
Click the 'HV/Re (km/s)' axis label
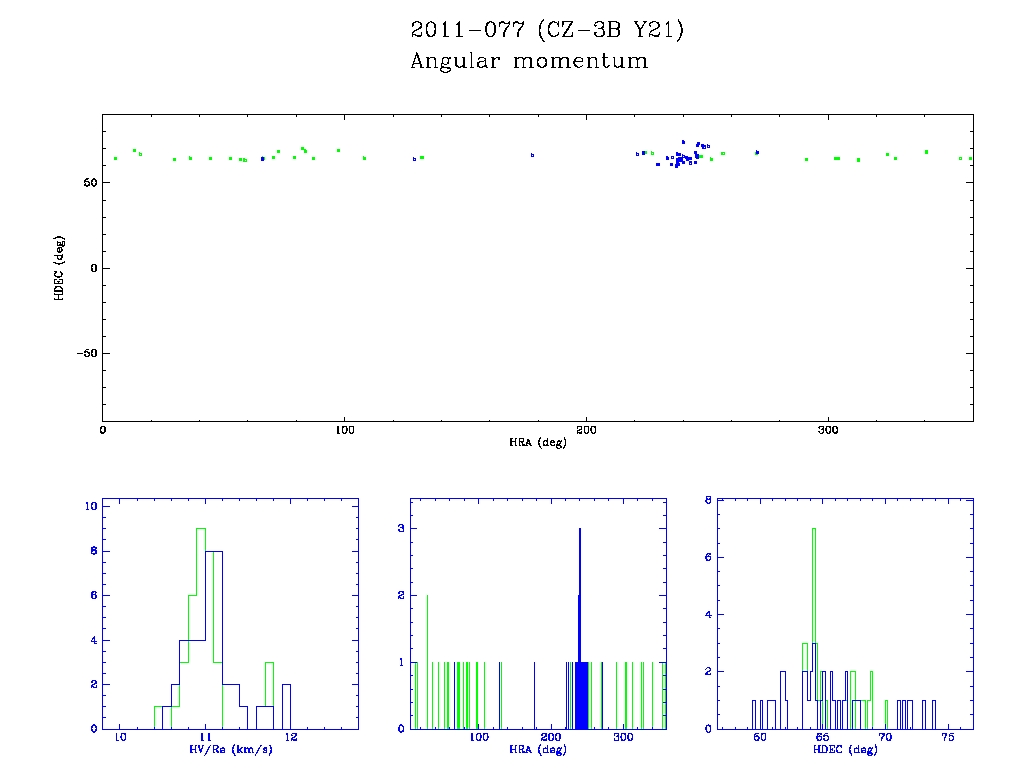pos(231,749)
